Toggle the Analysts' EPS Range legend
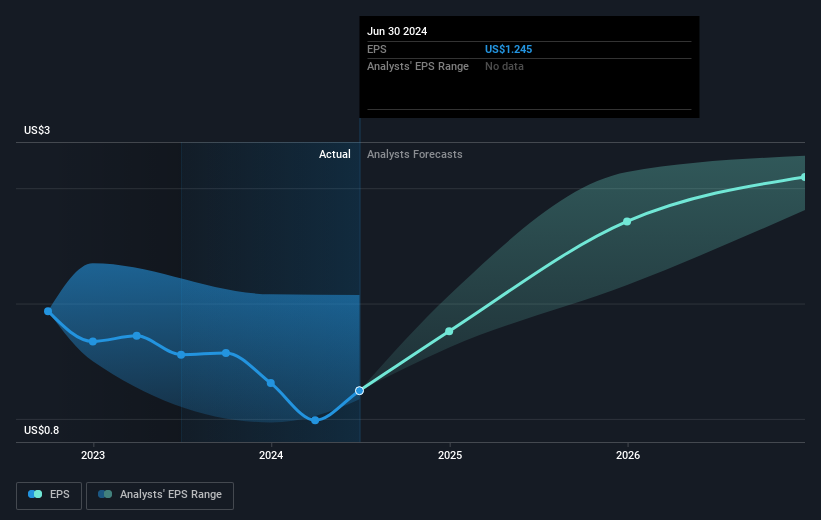This screenshot has width=821, height=520. pyautogui.click(x=160, y=495)
